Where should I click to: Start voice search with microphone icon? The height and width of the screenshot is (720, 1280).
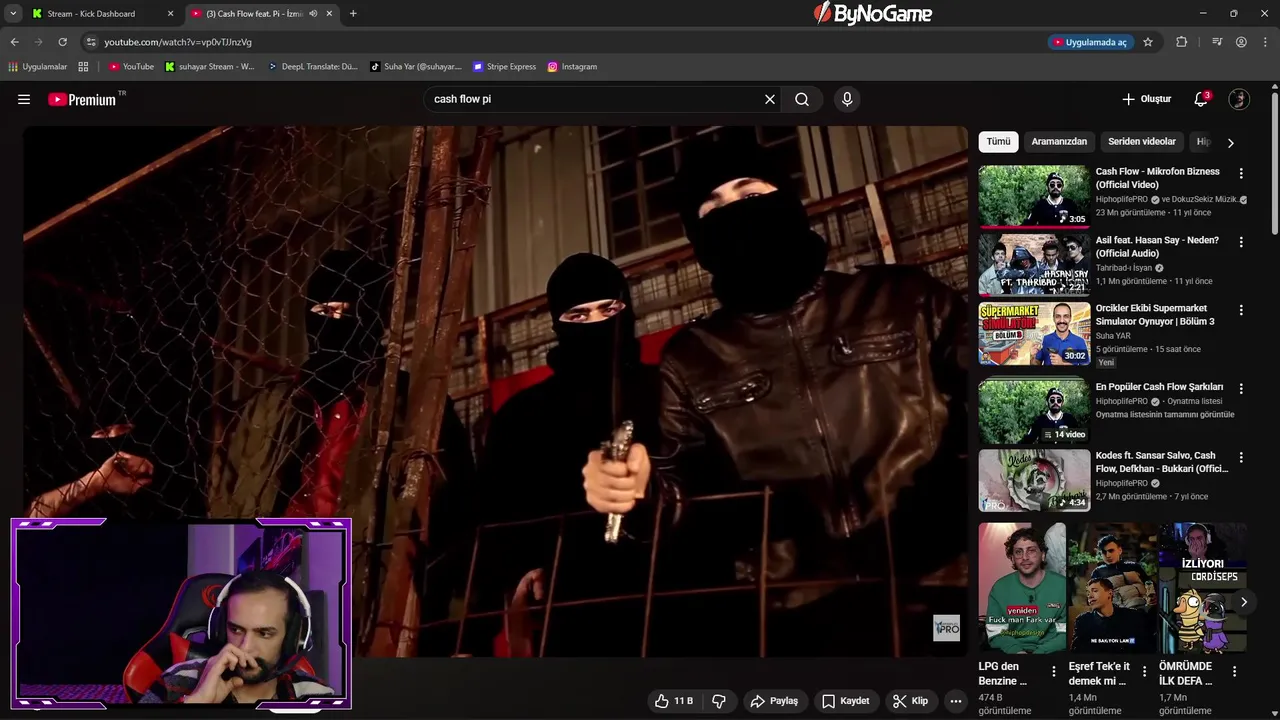coord(847,99)
